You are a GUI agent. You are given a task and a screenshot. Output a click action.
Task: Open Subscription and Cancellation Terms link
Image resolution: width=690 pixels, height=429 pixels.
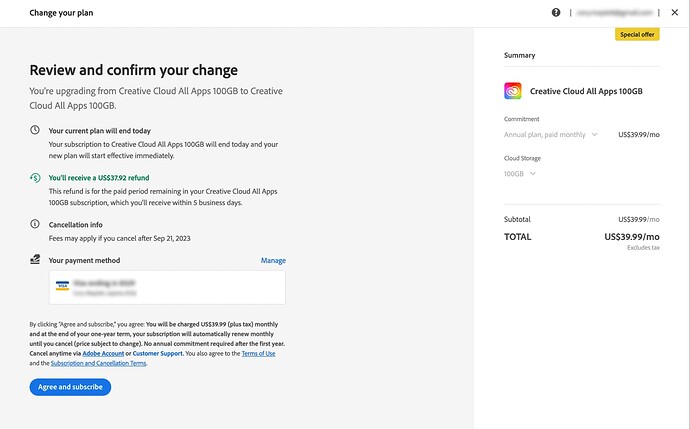(x=99, y=363)
